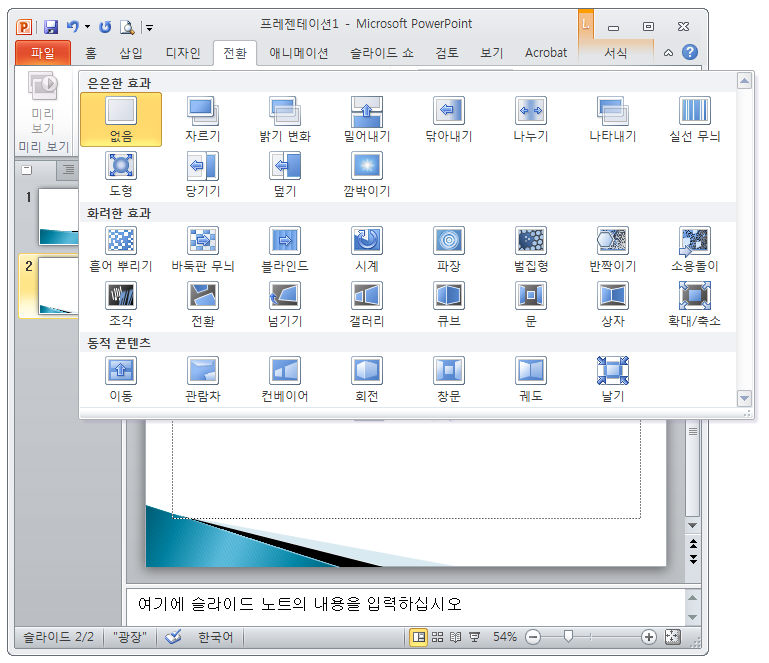Screen dimensions: 769x663
Task: Switch to Normal view in status bar
Action: 418,637
